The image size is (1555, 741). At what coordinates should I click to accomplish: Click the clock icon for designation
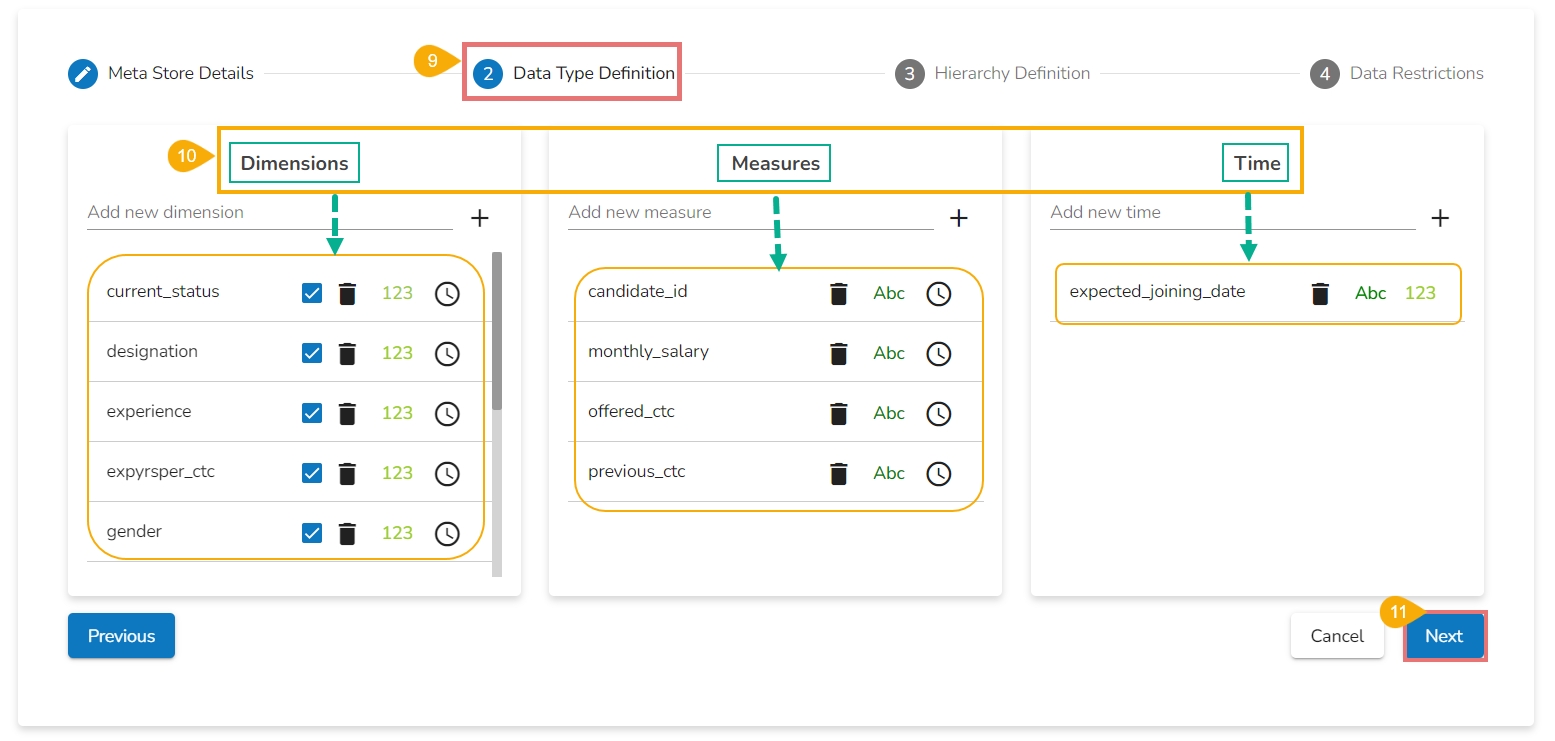[447, 354]
